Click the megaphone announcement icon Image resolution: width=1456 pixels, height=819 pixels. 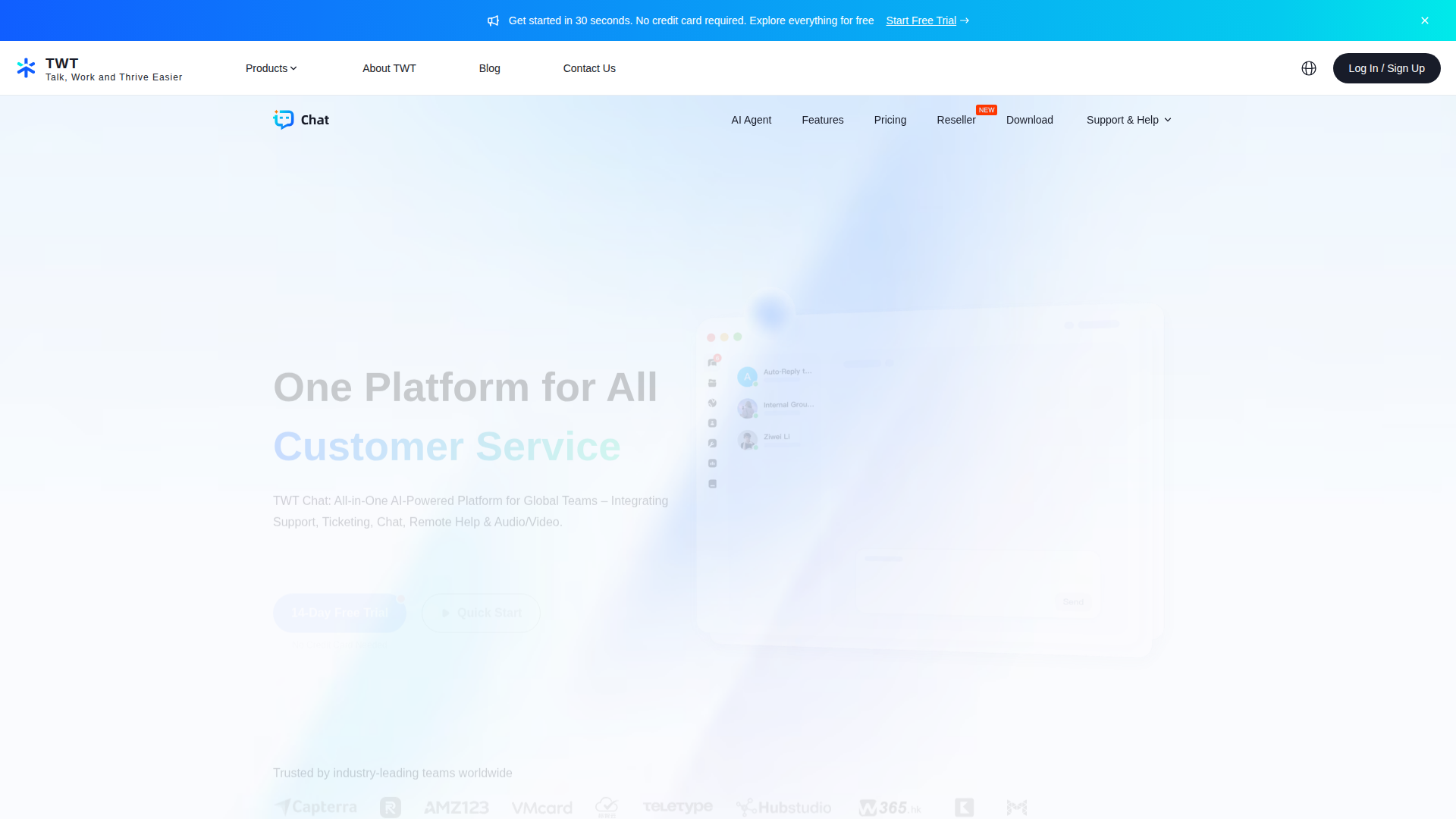pyautogui.click(x=493, y=20)
